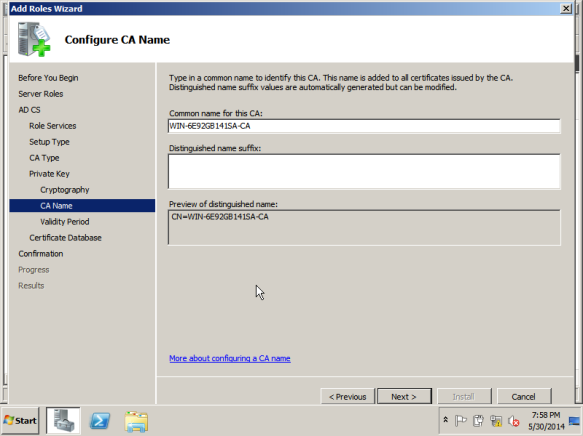Click the Distinguished name suffix box

pyautogui.click(x=364, y=172)
